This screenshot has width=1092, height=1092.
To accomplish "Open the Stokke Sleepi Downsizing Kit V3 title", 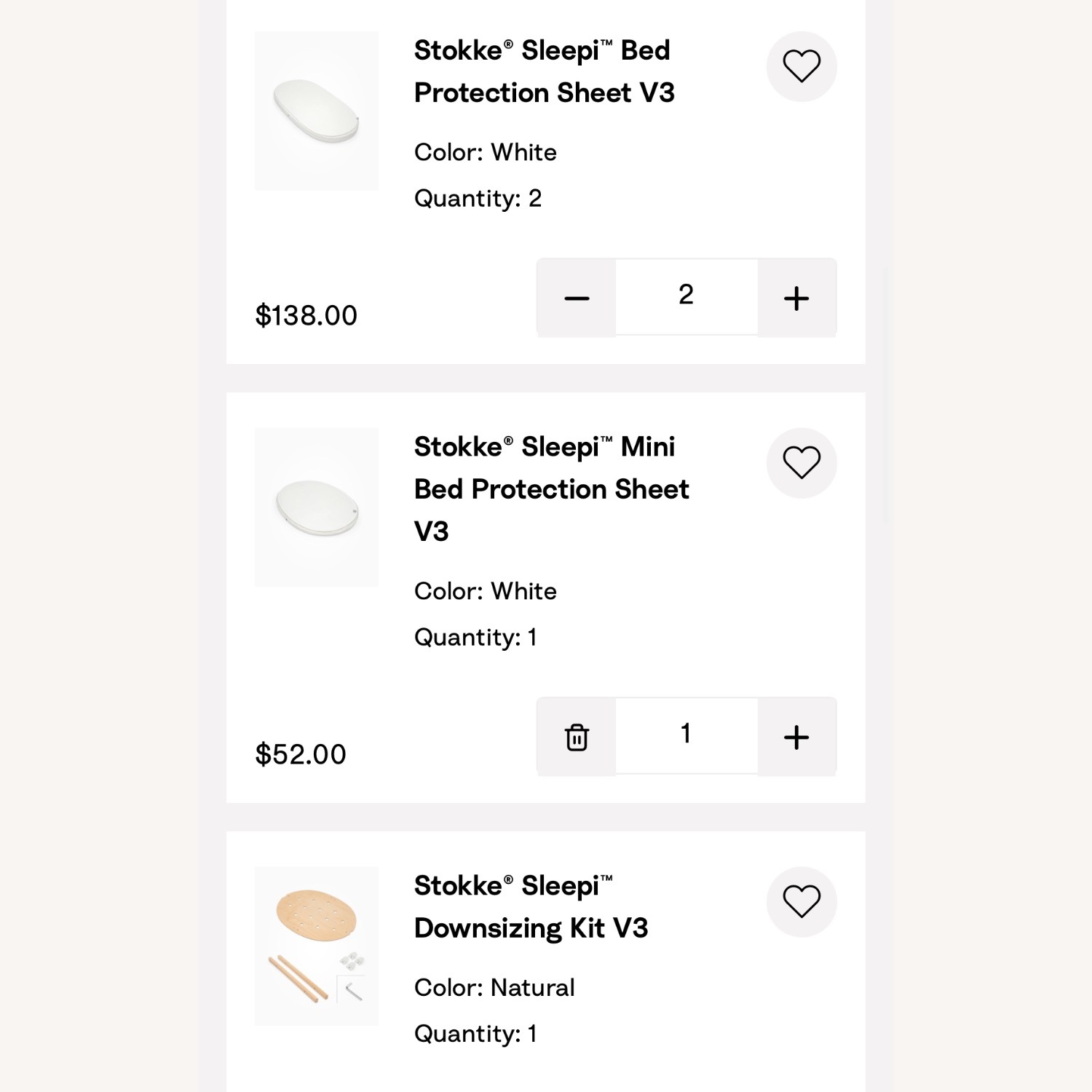I will pos(531,907).
